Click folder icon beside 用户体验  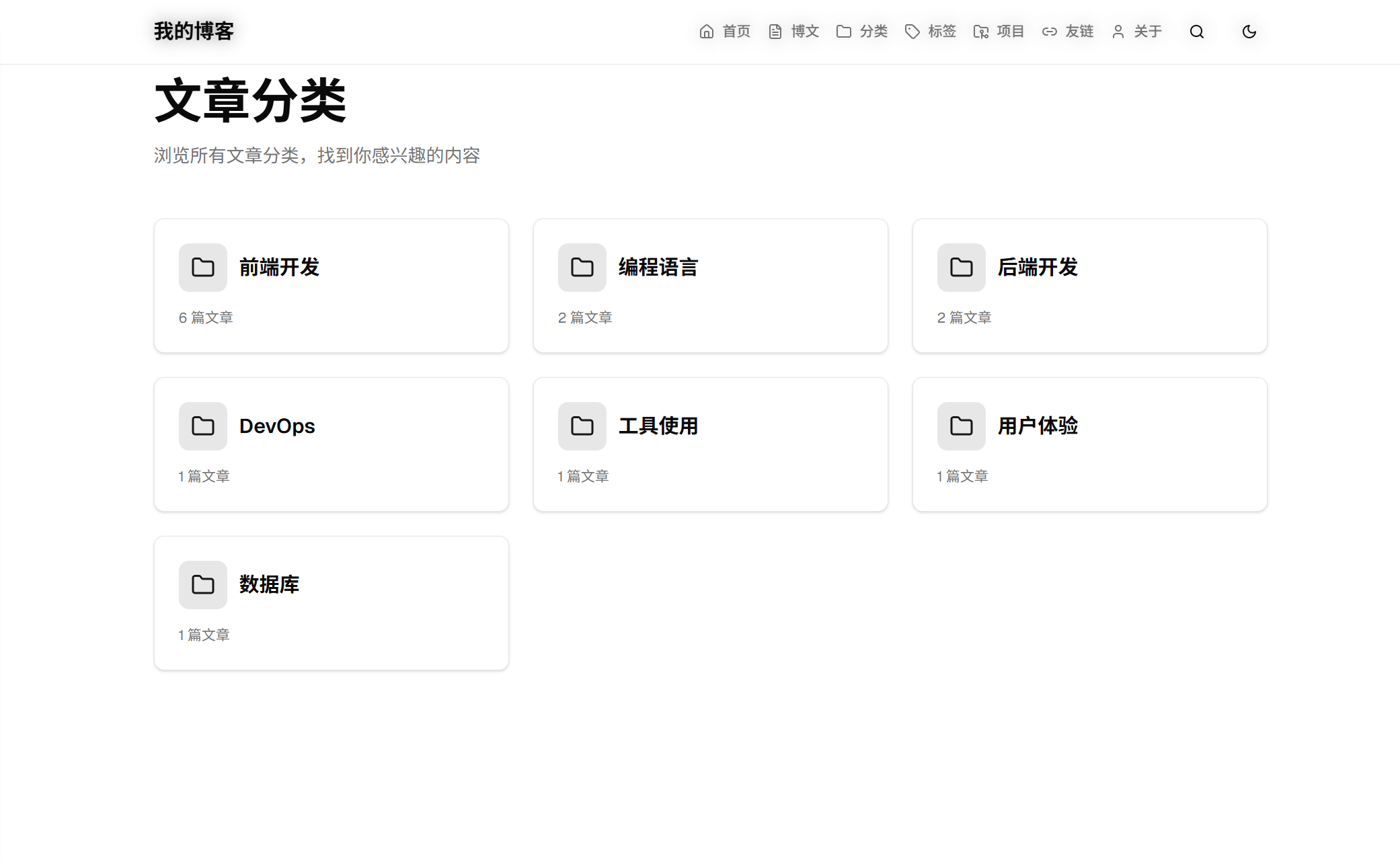tap(961, 426)
